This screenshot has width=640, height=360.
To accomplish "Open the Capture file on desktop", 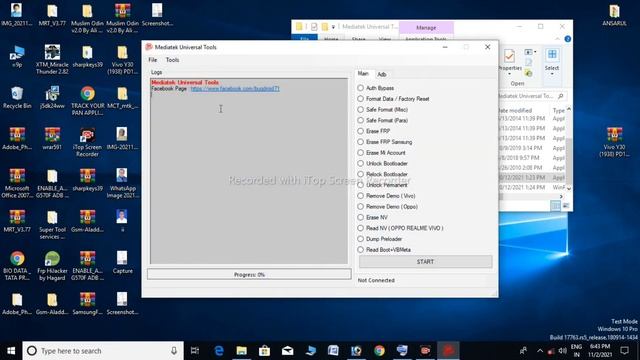I will pyautogui.click(x=122, y=262).
